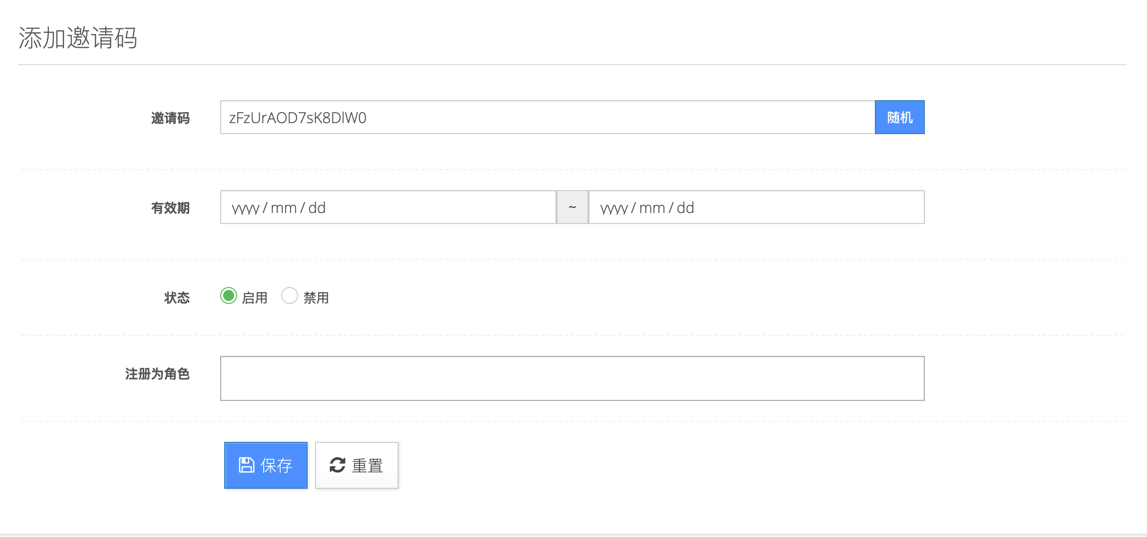This screenshot has width=1147, height=537.
Task: Click the dd part of end date
Action: click(685, 208)
